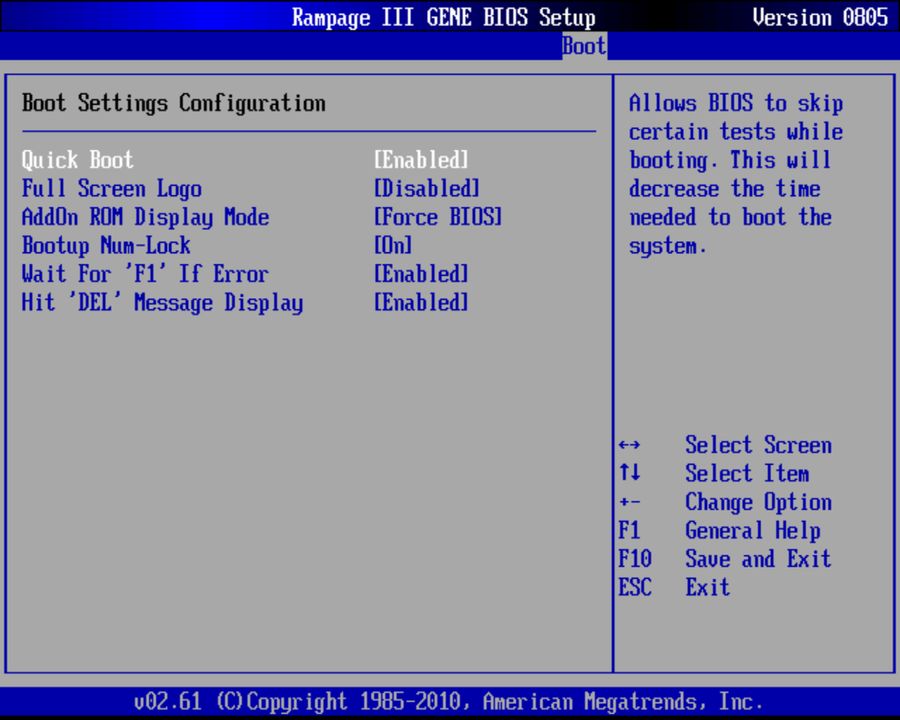Toggle Bootup Num-Lock [On] value
This screenshot has height=720, width=900.
click(x=393, y=246)
